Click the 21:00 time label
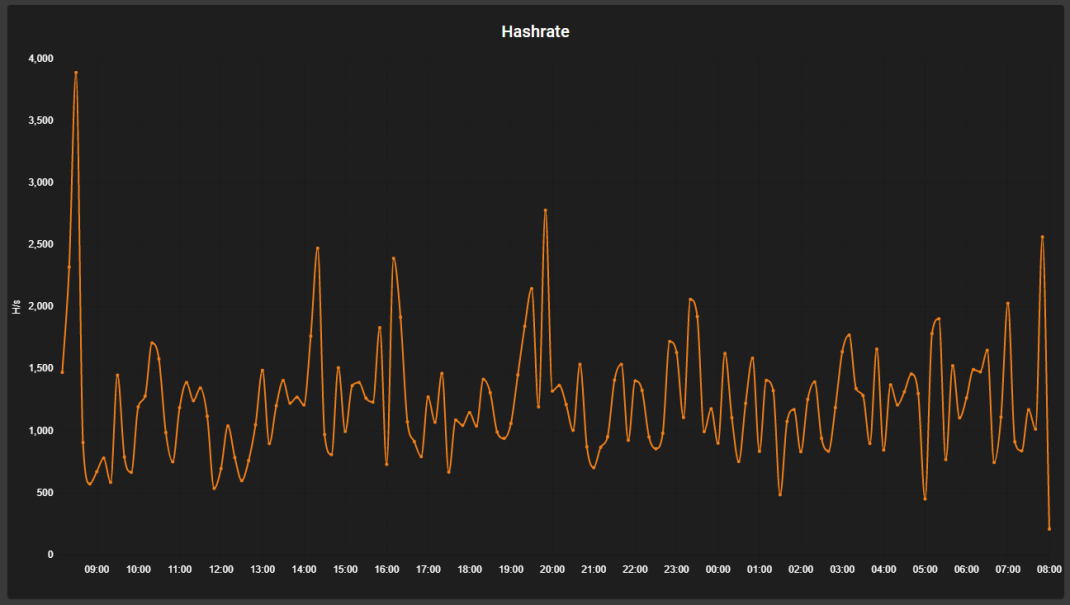The width and height of the screenshot is (1070, 605). tap(594, 570)
